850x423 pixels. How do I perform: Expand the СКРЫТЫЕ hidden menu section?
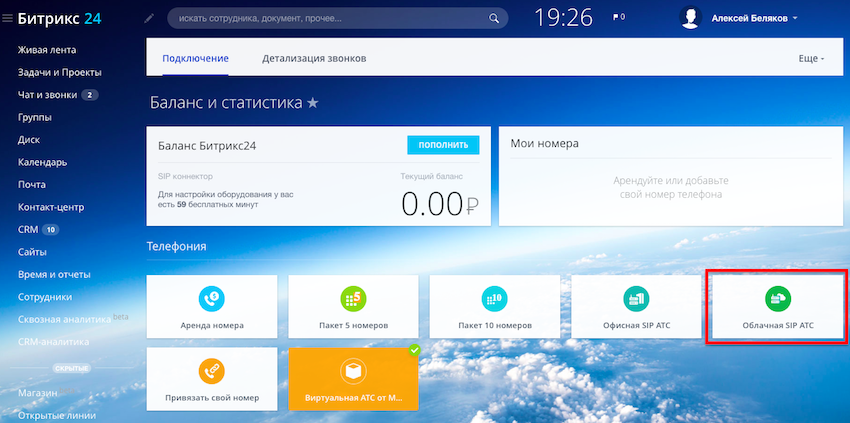tap(72, 368)
